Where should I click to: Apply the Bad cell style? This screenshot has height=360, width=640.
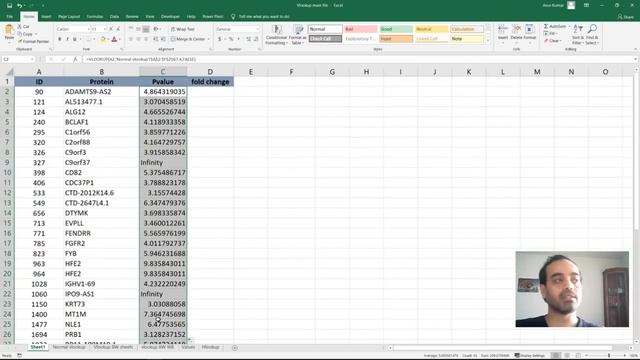coord(360,29)
